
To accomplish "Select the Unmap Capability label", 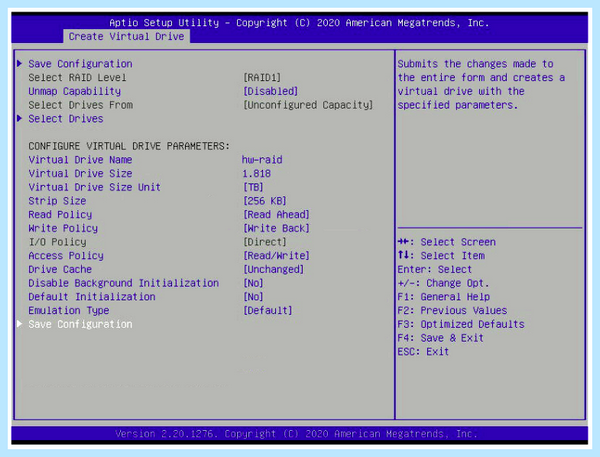I will pos(75,91).
